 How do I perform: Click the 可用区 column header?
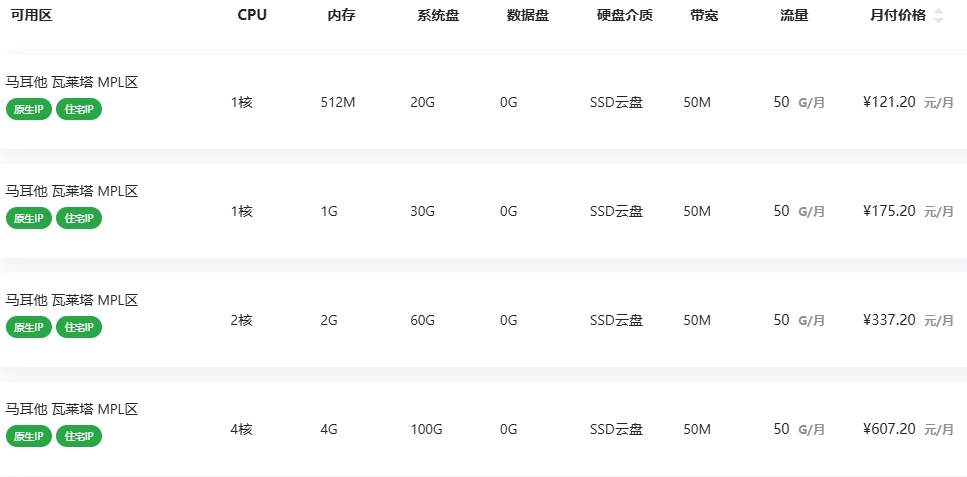tap(31, 15)
